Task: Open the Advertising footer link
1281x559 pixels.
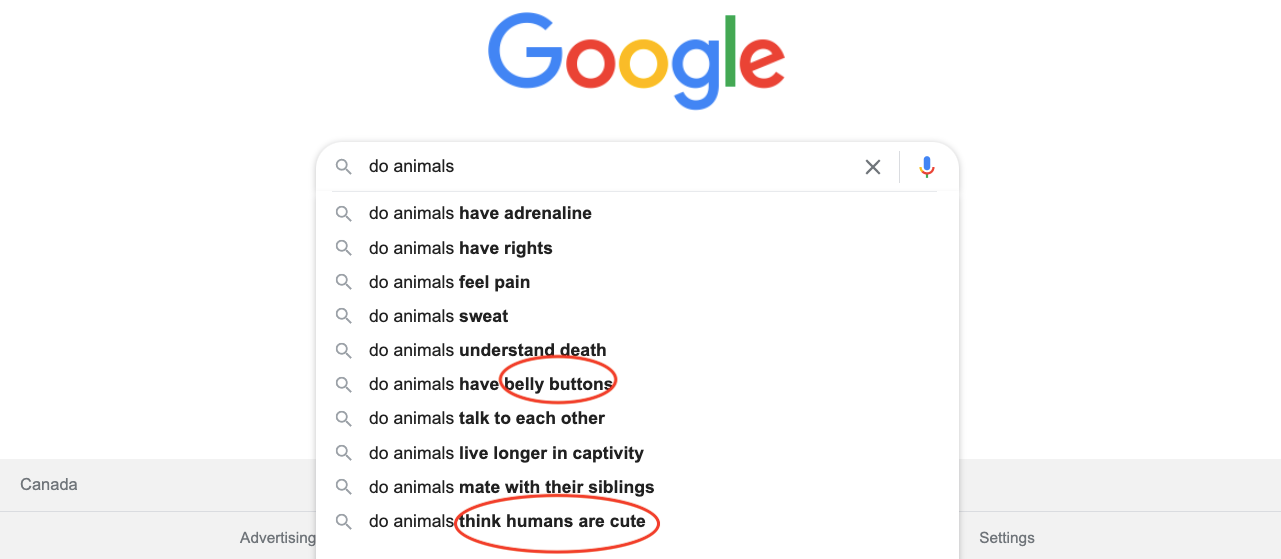Action: coord(278,538)
